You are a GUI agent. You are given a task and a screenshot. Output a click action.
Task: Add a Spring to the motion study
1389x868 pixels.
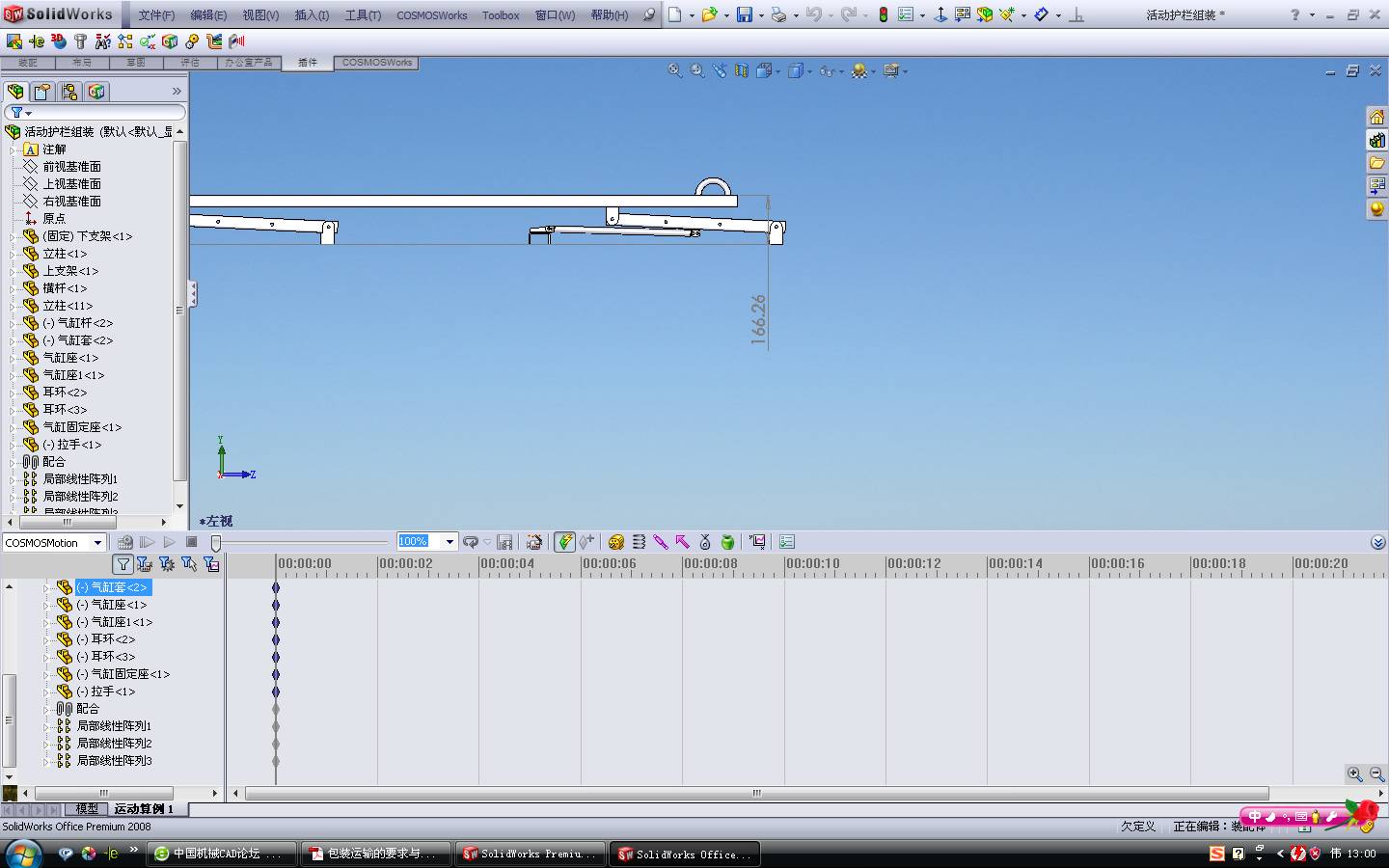639,542
